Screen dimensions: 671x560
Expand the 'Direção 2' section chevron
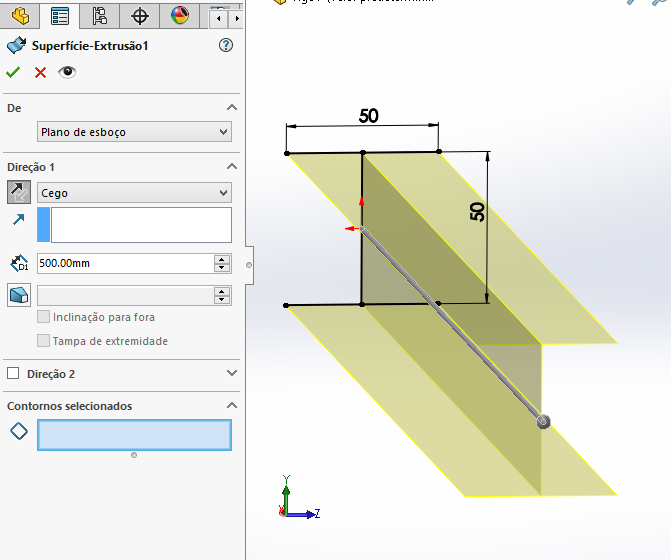click(x=231, y=374)
